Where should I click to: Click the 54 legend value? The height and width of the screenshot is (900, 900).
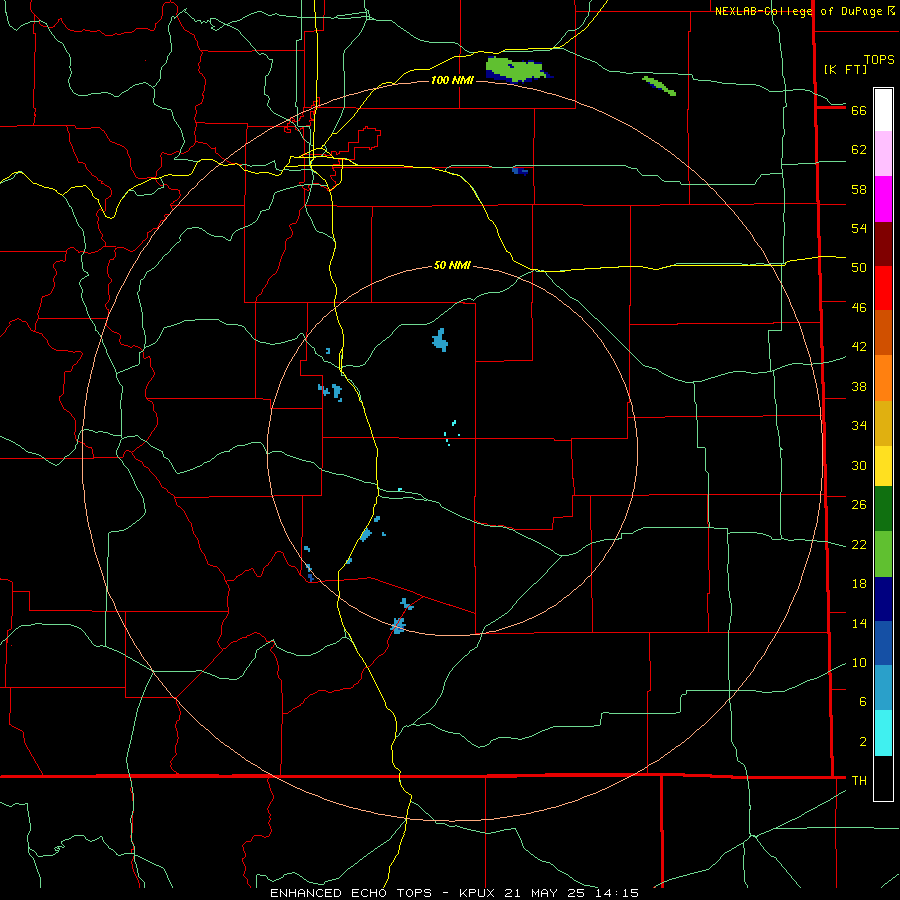(x=859, y=228)
